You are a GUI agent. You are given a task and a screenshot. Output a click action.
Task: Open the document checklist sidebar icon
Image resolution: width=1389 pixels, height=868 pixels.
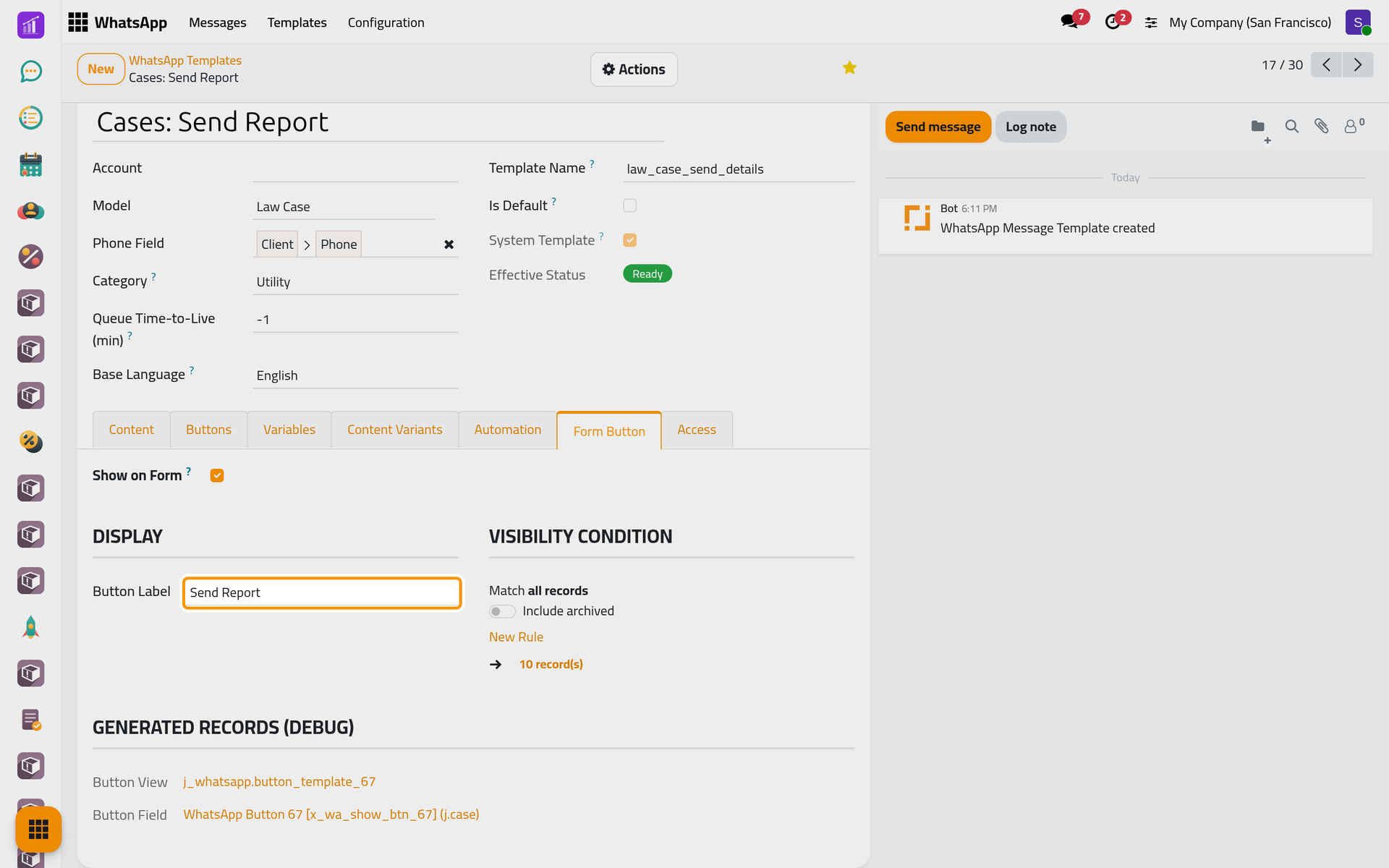[x=30, y=720]
